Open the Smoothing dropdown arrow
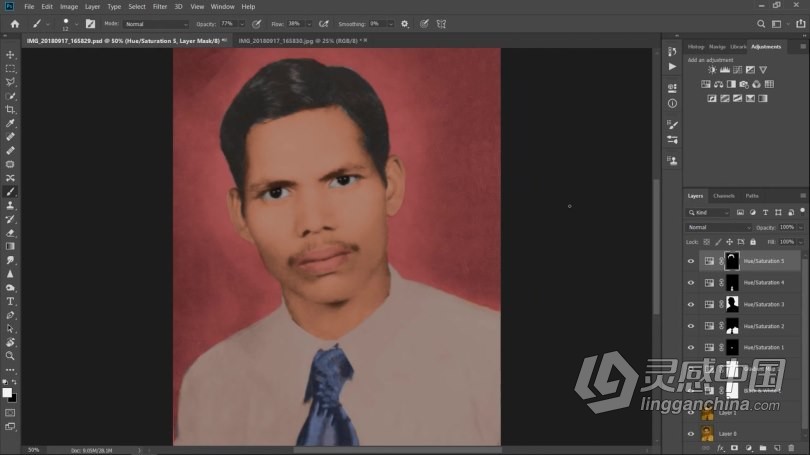The image size is (810, 455). point(391,24)
